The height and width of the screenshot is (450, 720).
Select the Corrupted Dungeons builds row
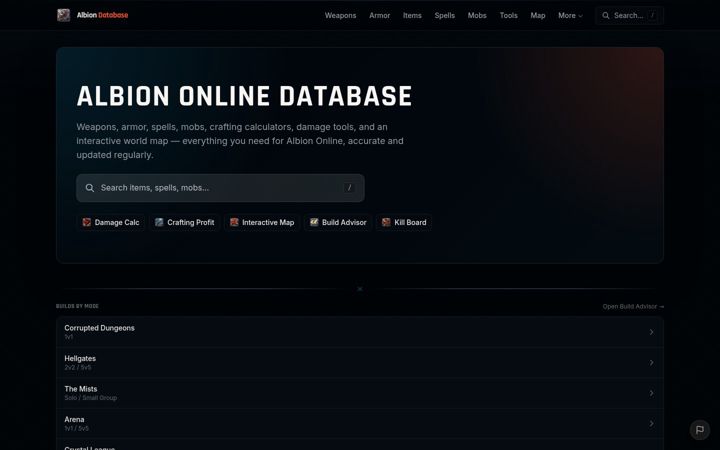click(x=360, y=332)
